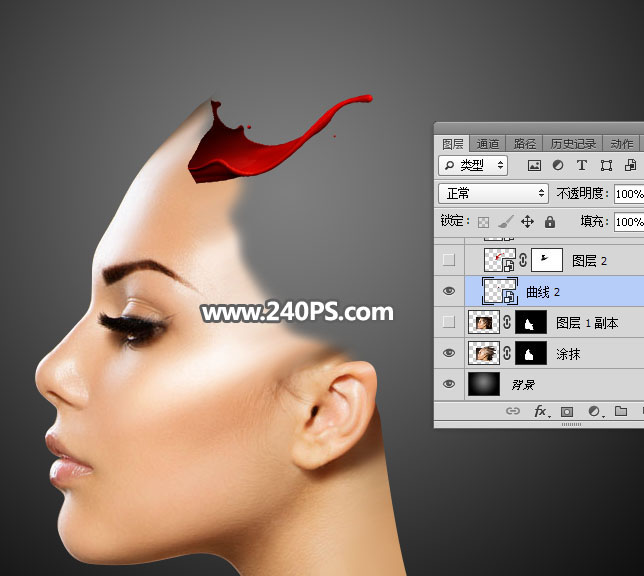This screenshot has height=576, width=644.
Task: Hide the 背景 layer
Action: (x=449, y=384)
